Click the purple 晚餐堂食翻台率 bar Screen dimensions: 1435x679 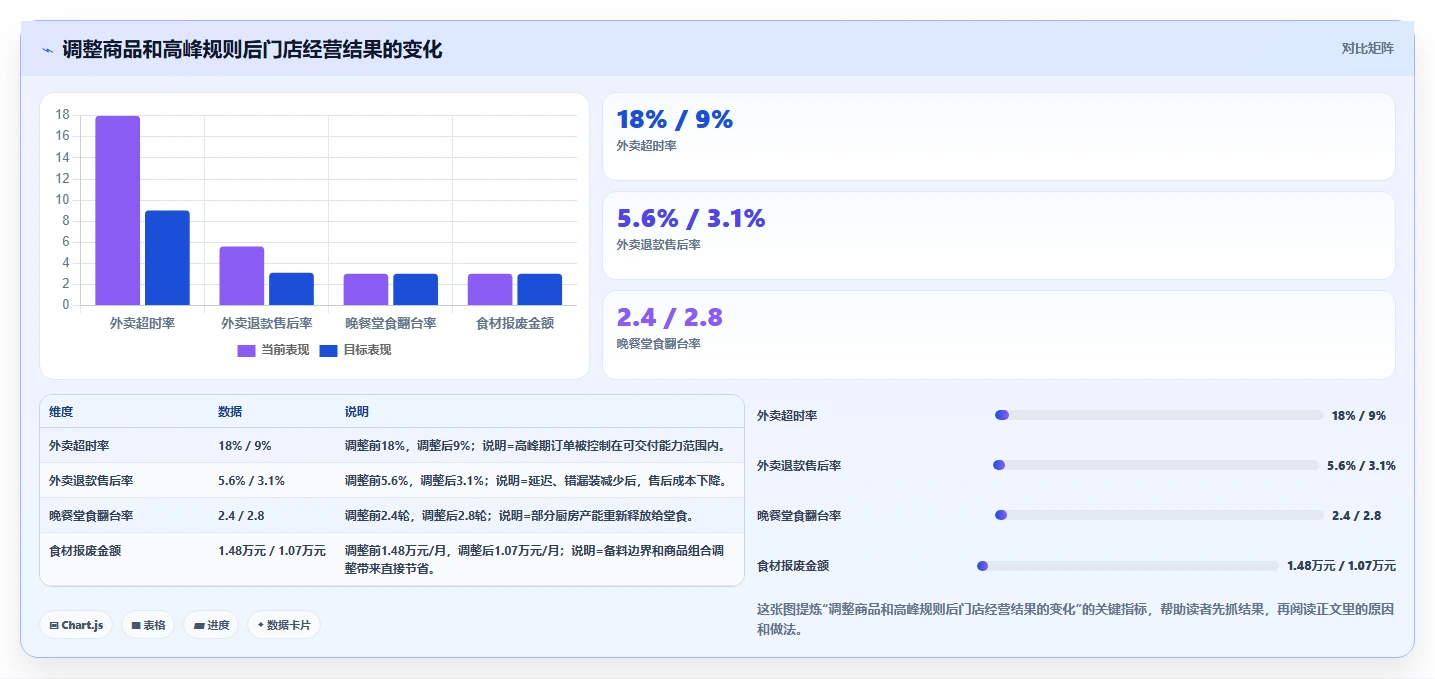(366, 289)
